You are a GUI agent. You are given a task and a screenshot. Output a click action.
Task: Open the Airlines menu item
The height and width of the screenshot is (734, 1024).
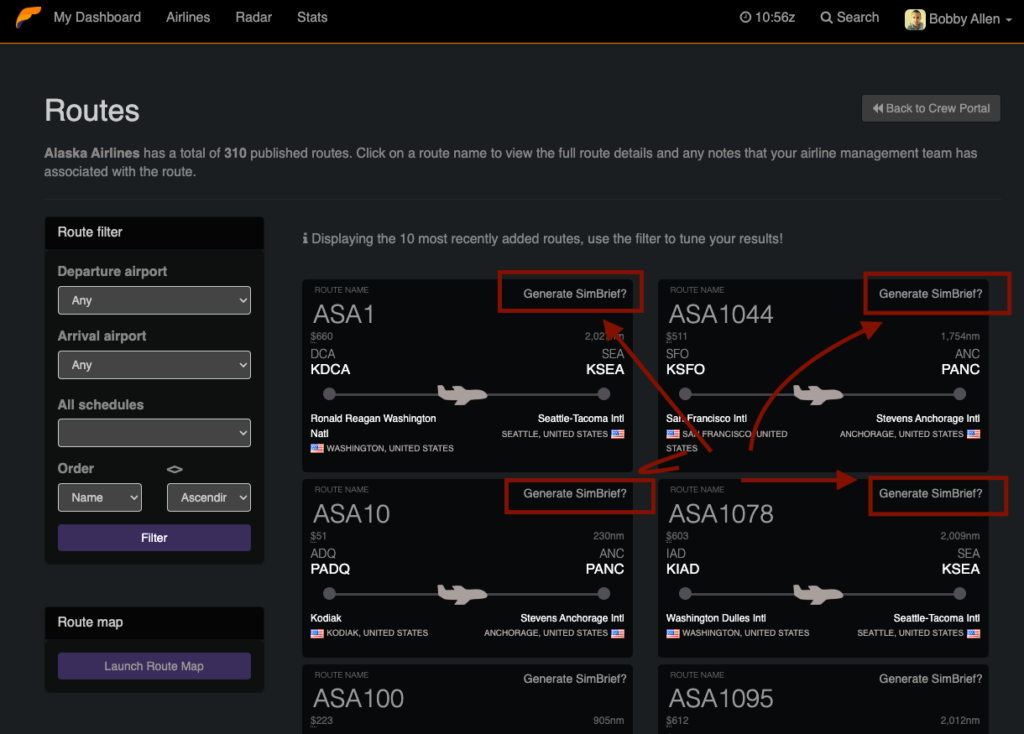tap(188, 18)
